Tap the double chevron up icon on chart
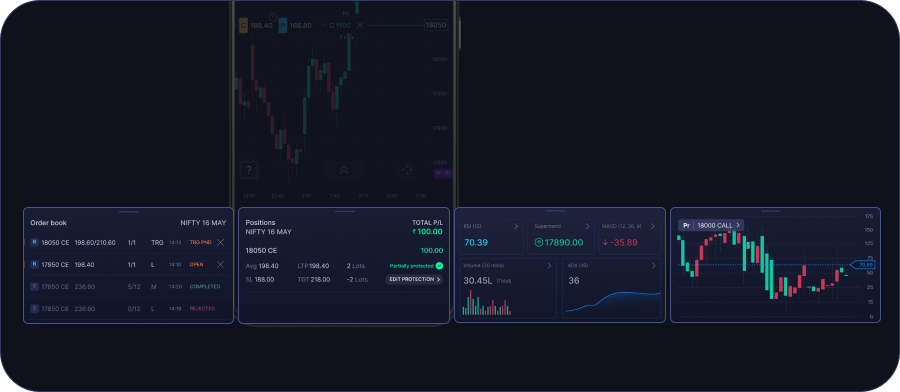 click(x=344, y=170)
